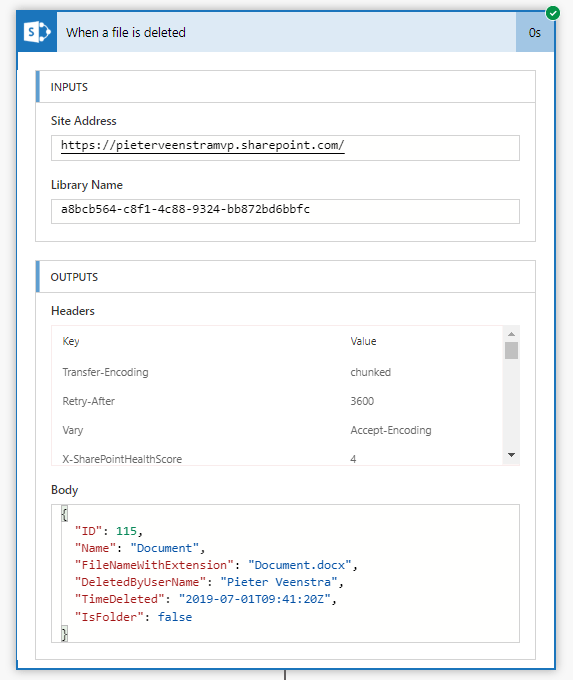Click the Library Name label
Viewport: 573px width, 680px height.
pos(87,185)
